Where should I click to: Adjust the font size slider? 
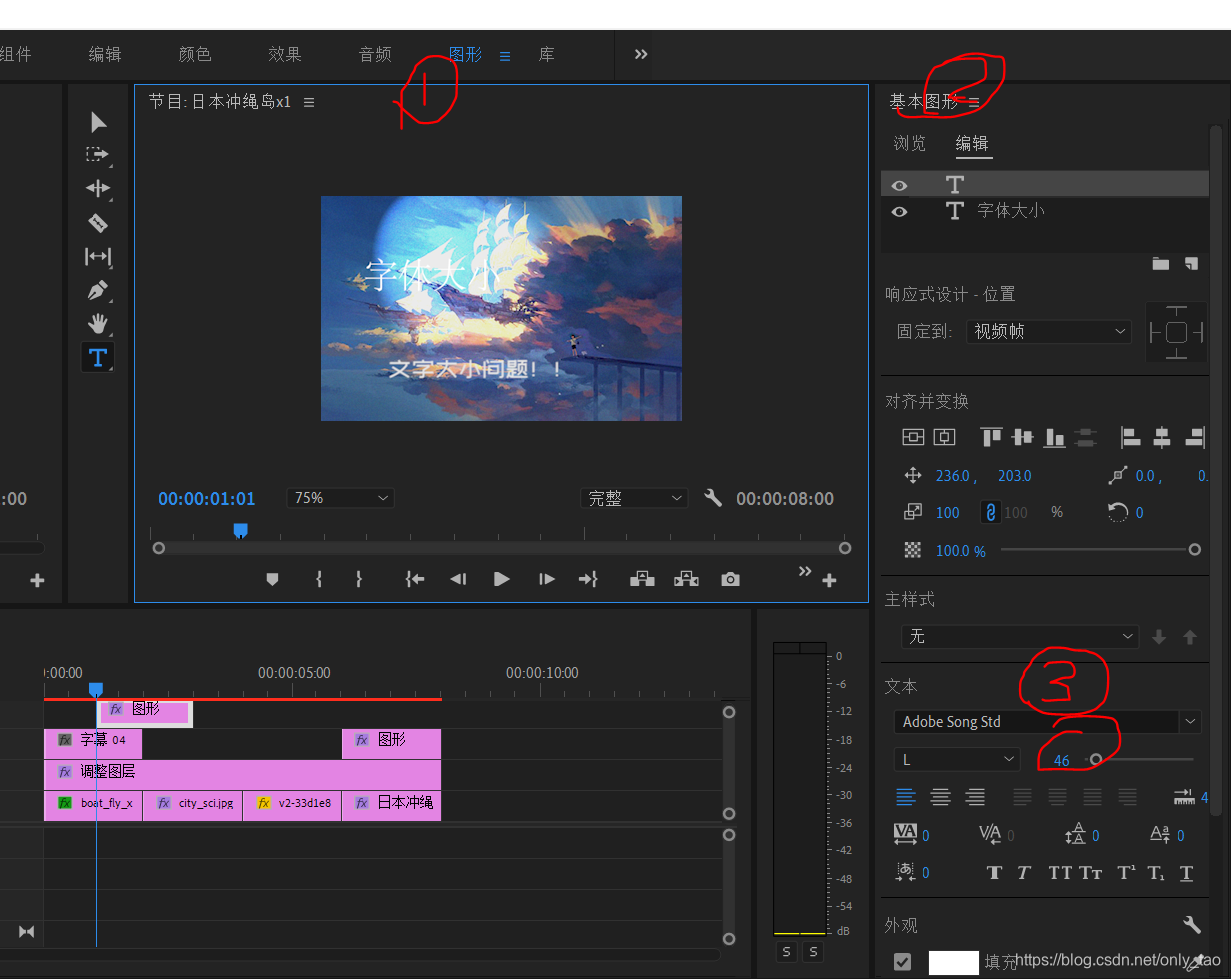pyautogui.click(x=1095, y=760)
